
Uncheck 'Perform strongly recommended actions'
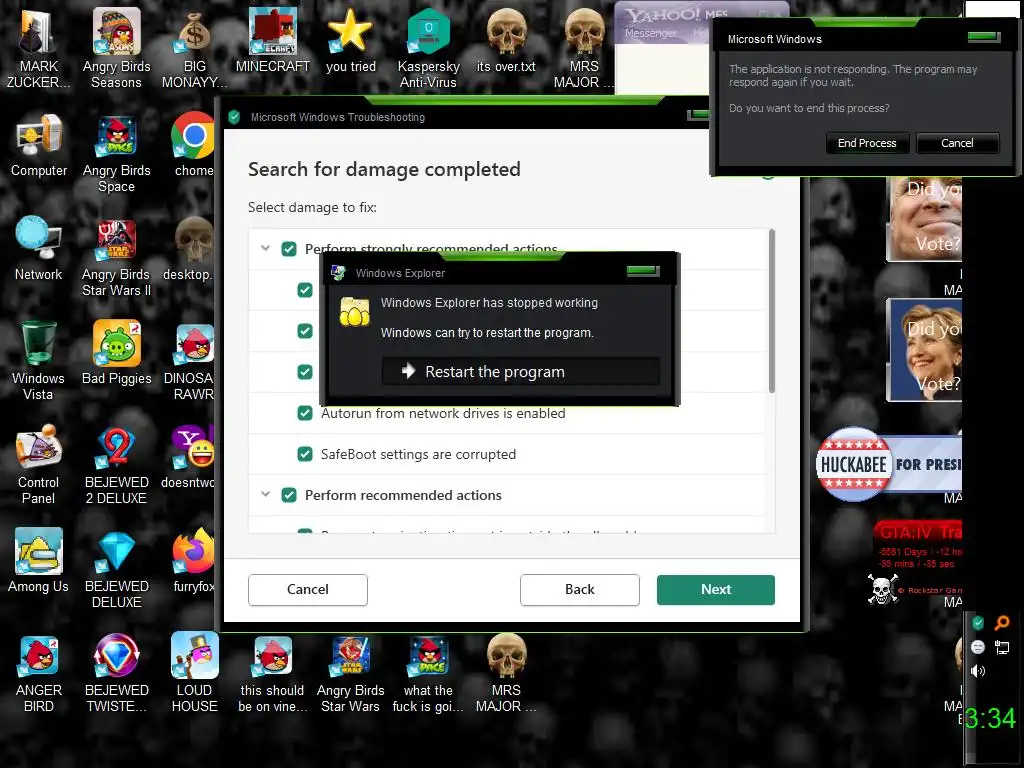click(289, 249)
